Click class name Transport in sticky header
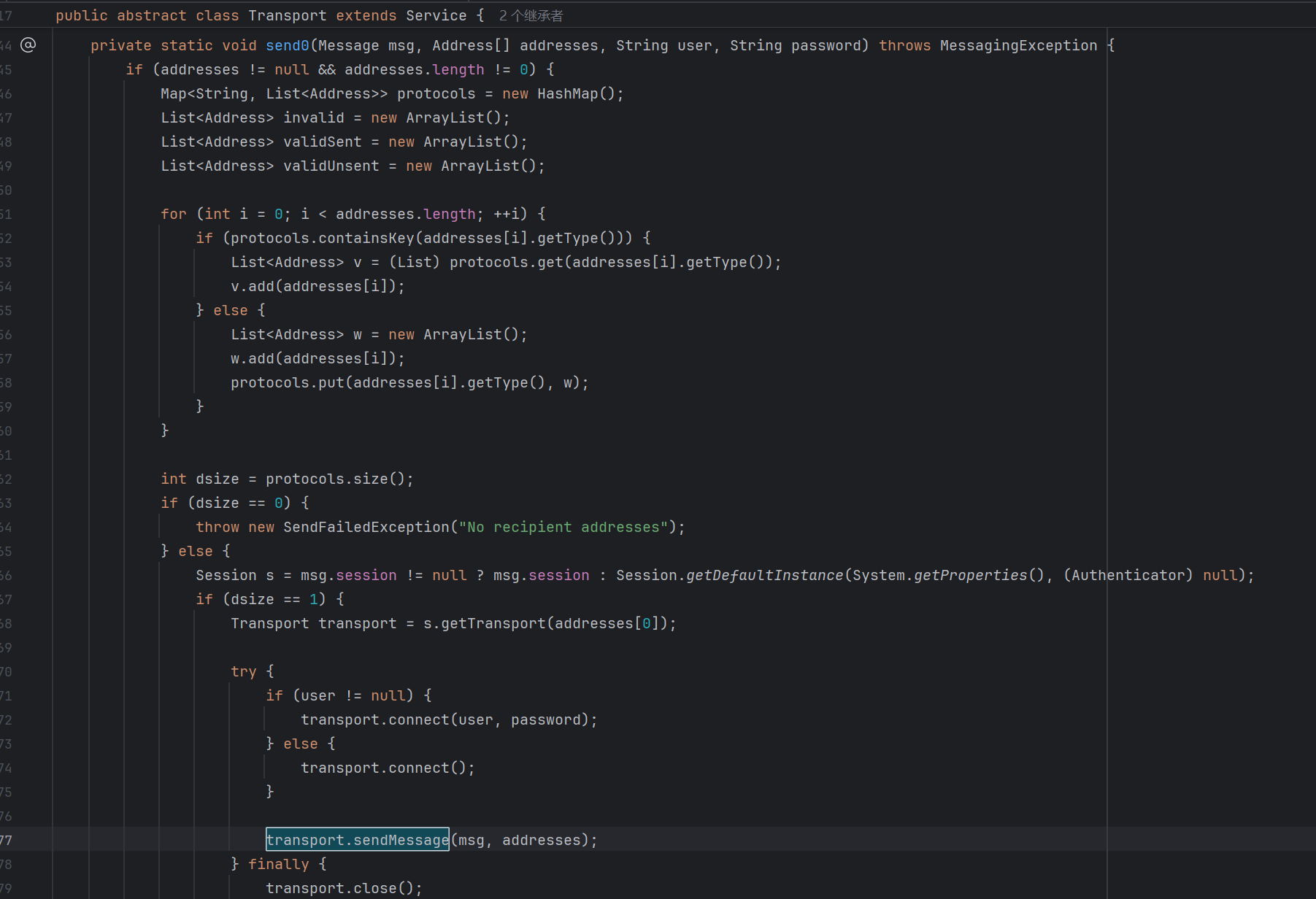Viewport: 1316px width, 899px height. coord(288,15)
